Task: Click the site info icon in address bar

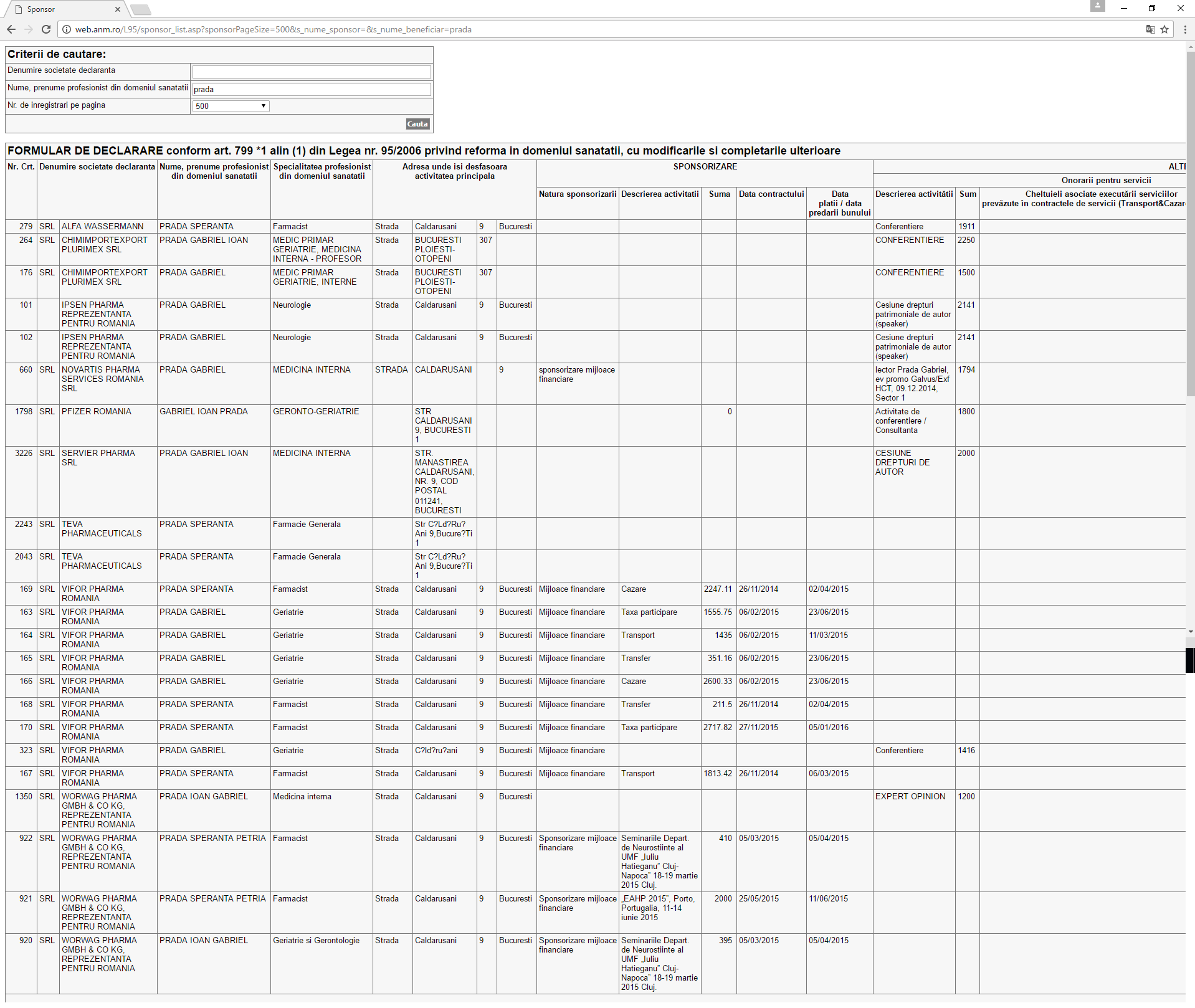Action: tap(67, 29)
